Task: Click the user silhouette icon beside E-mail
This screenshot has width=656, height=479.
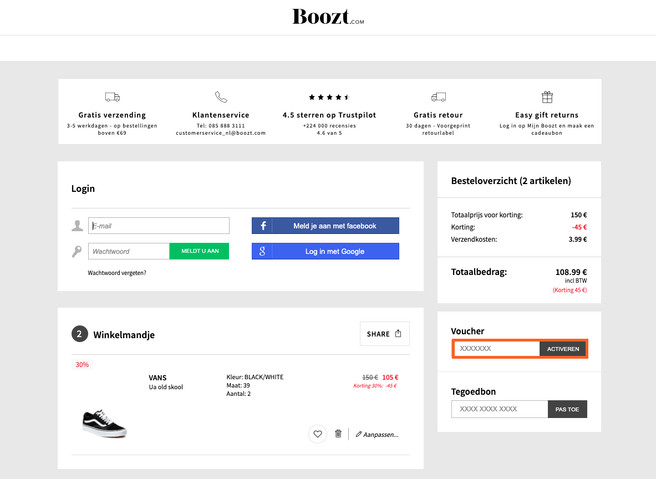Action: click(77, 225)
